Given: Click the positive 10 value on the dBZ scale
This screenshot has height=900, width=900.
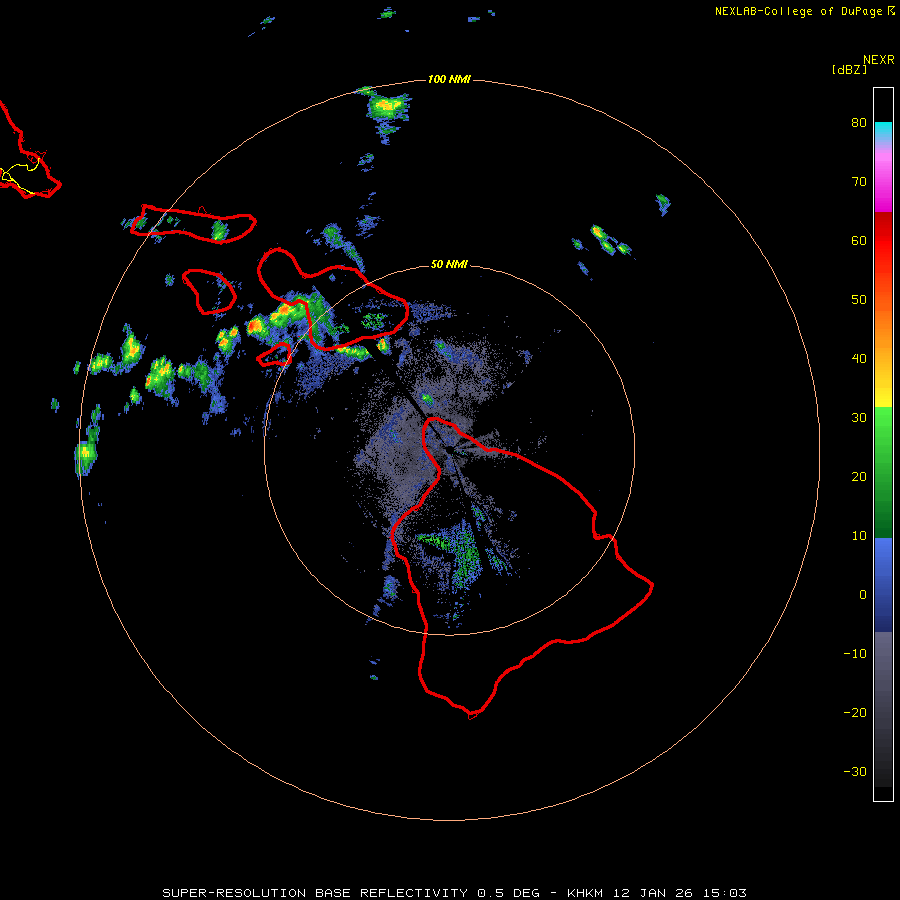Looking at the screenshot, I should pos(859,536).
